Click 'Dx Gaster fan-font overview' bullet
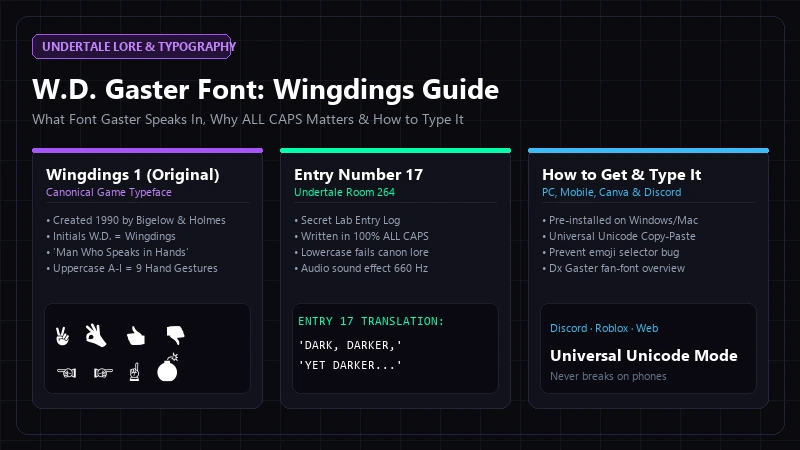This screenshot has height=450, width=800. click(613, 268)
